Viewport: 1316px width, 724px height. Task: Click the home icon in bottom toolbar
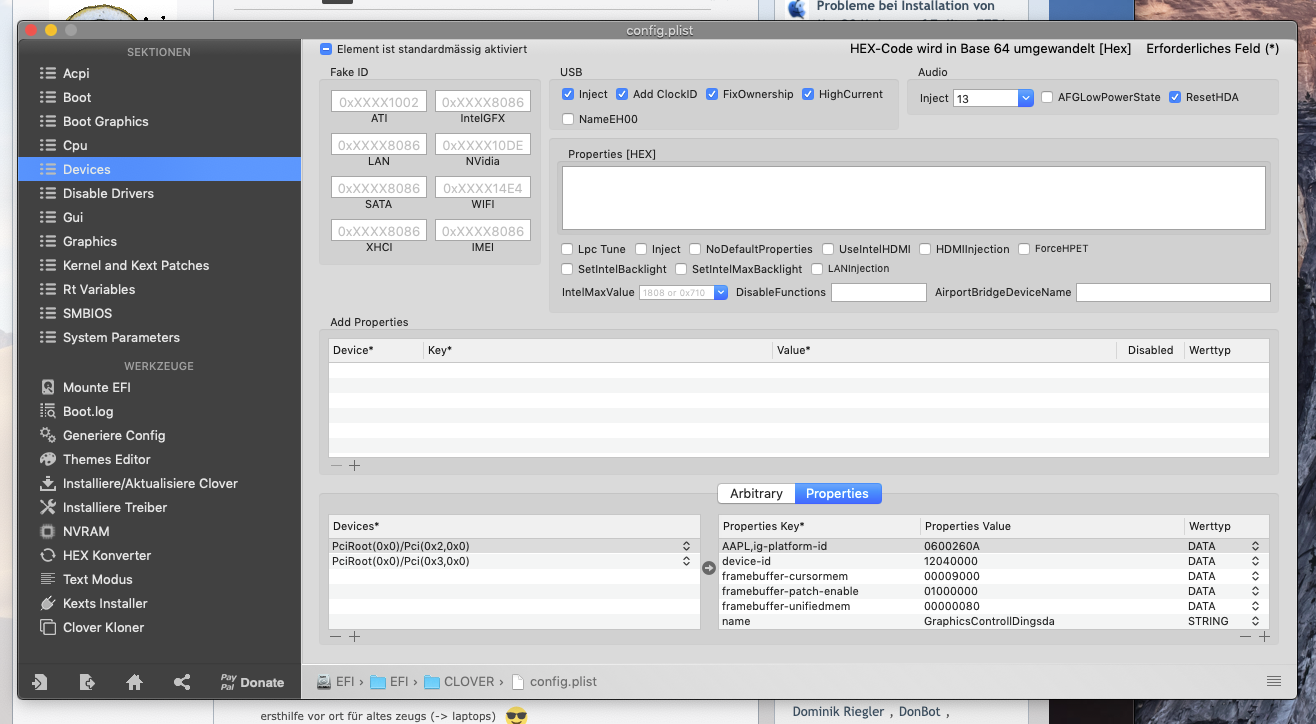[134, 682]
